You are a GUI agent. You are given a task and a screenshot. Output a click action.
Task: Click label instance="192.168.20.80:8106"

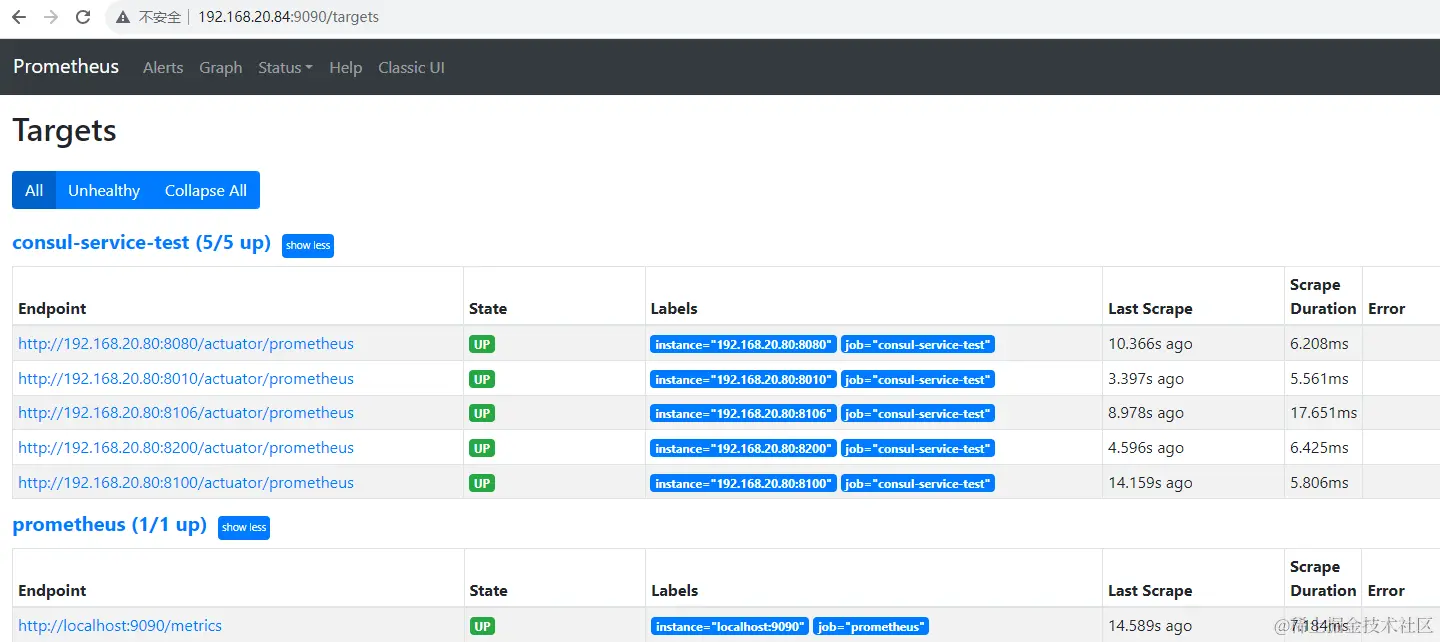[x=743, y=414]
